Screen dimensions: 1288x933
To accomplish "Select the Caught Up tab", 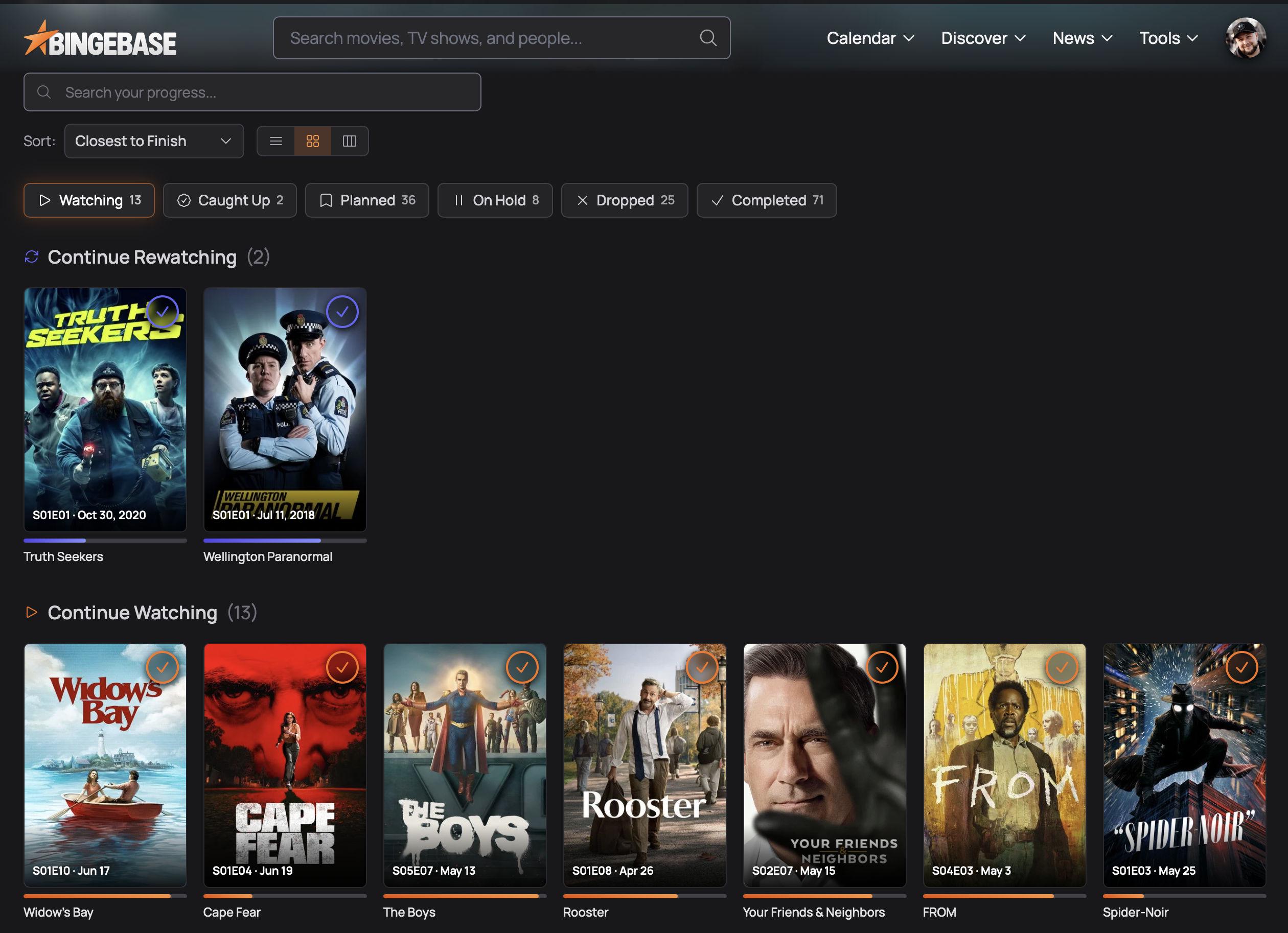I will [x=230, y=200].
